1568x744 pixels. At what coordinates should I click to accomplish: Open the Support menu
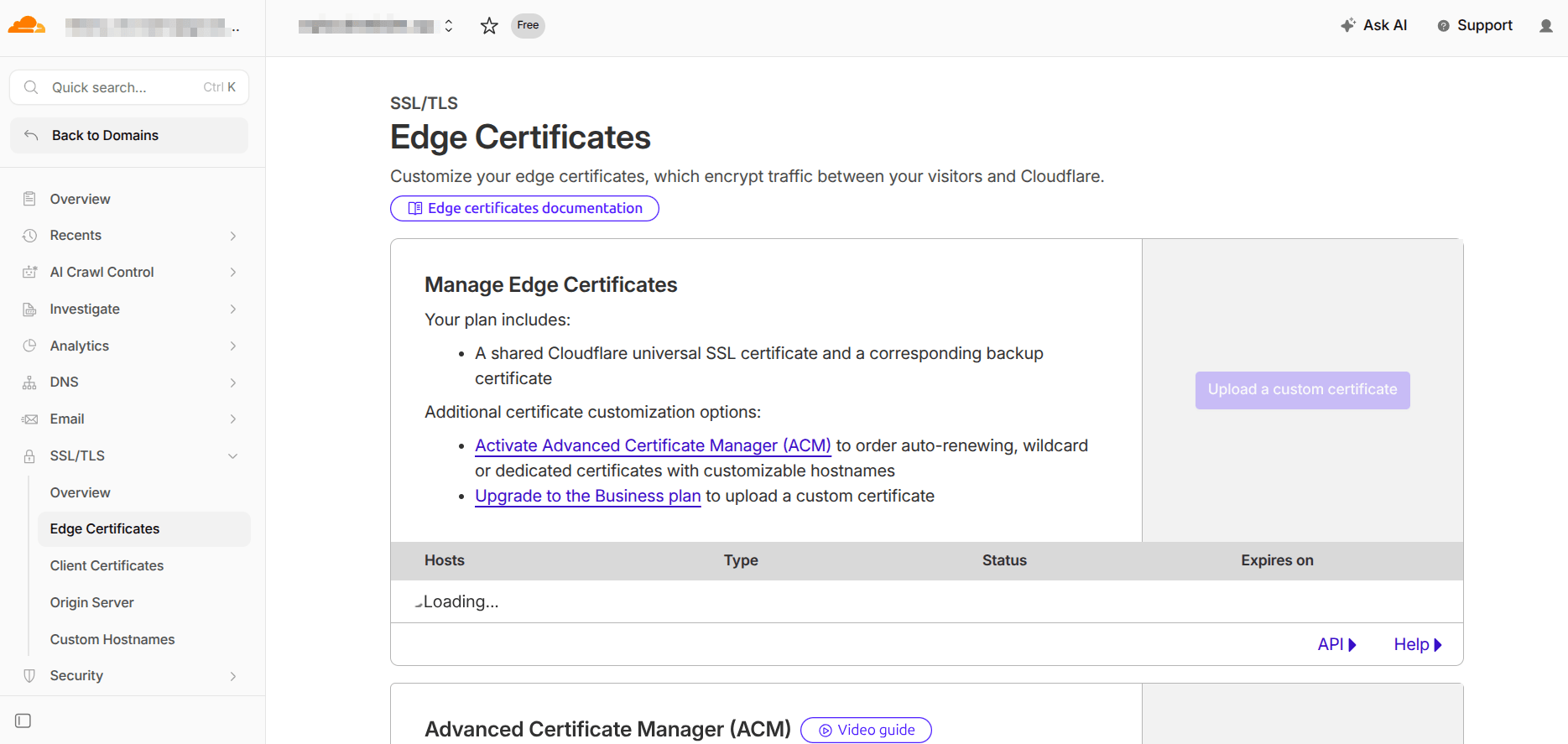click(1475, 25)
